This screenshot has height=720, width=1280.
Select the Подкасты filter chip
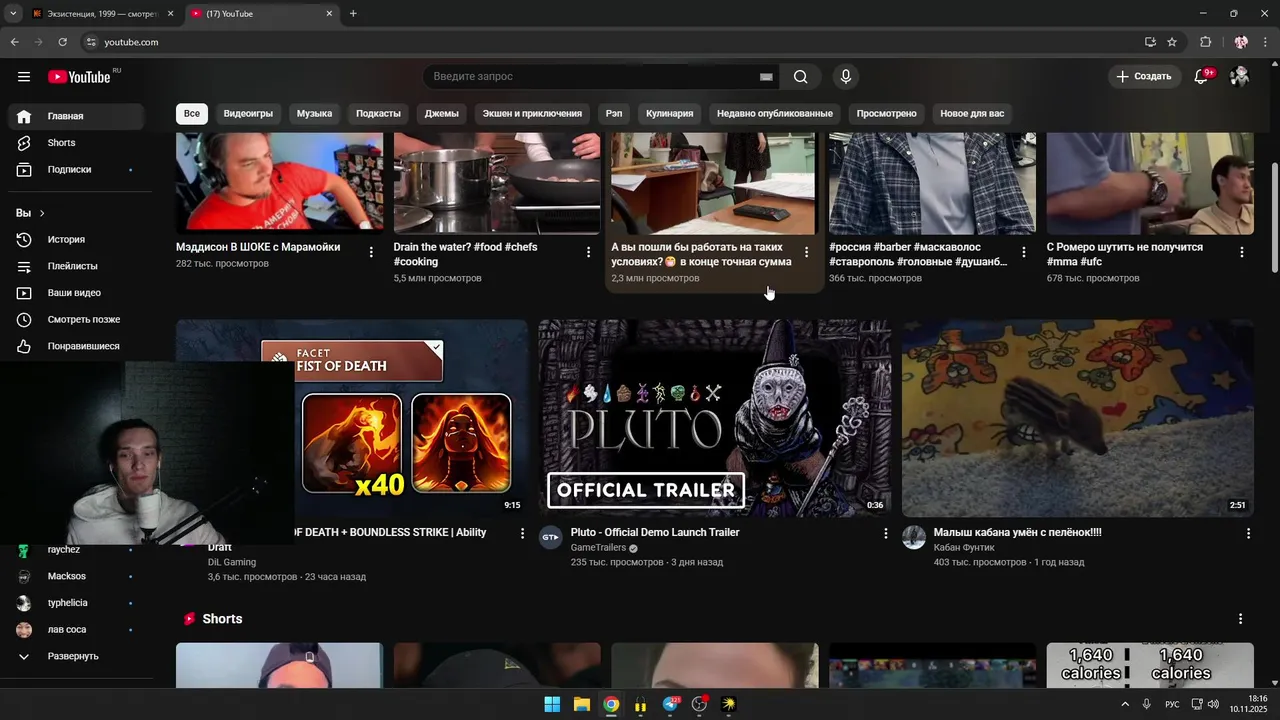pos(378,114)
